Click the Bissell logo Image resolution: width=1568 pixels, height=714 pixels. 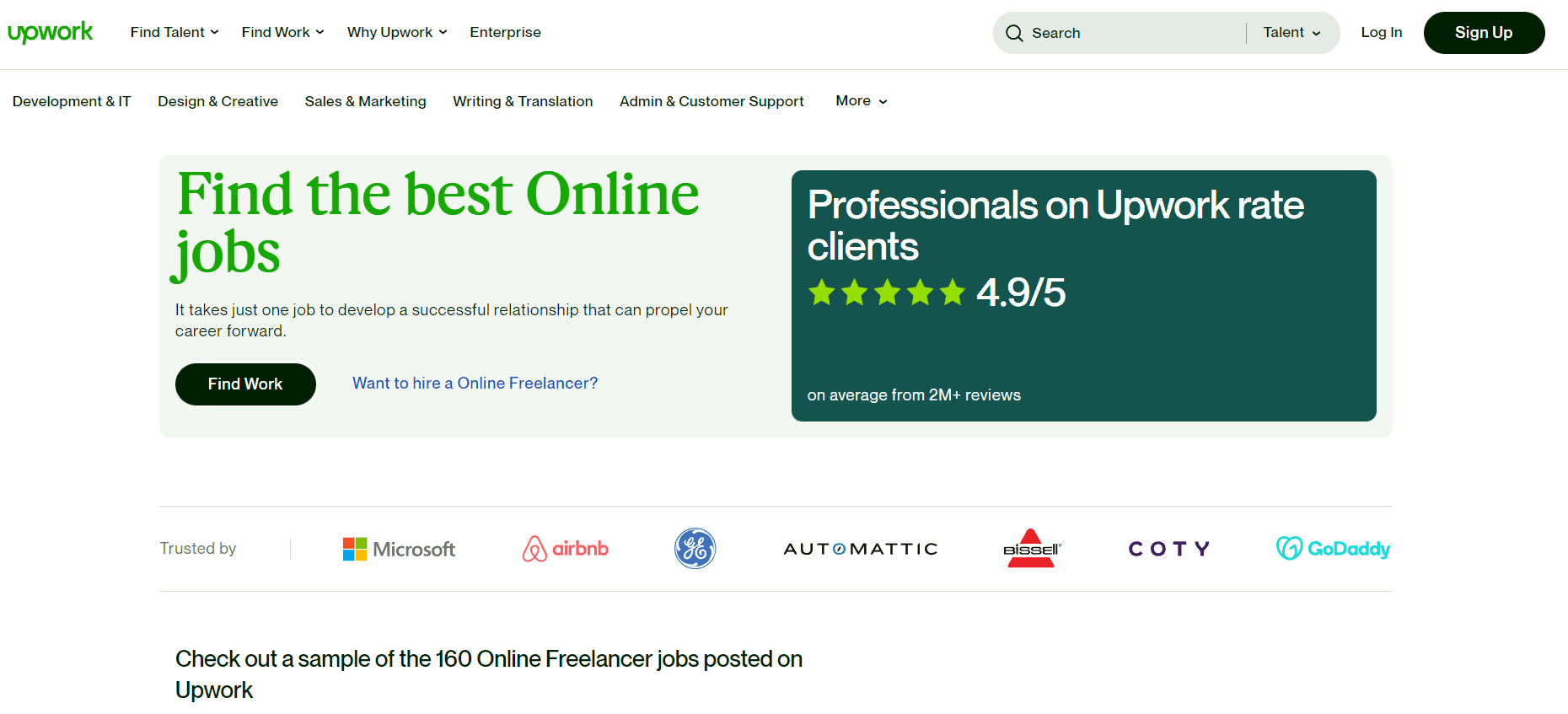1031,549
